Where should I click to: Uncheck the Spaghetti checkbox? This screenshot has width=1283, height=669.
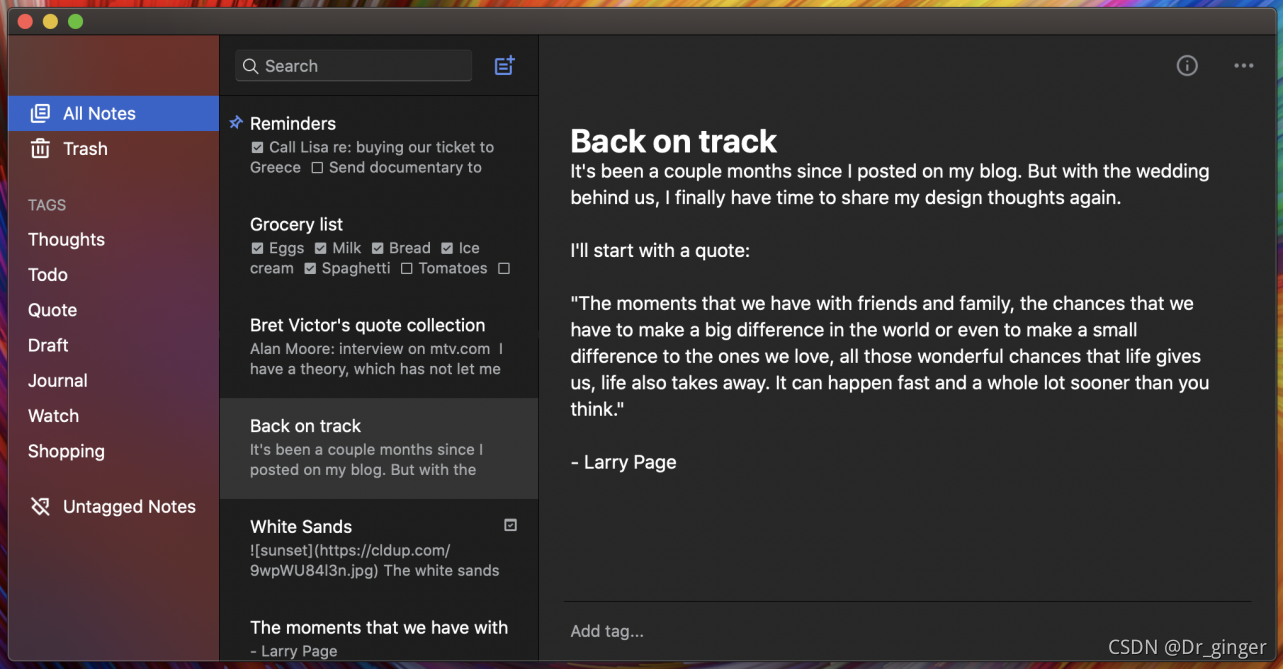[x=310, y=269]
